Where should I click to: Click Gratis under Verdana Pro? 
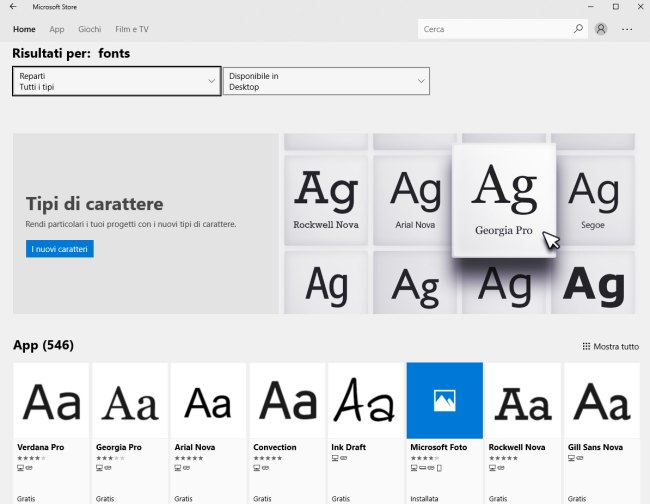pos(26,499)
